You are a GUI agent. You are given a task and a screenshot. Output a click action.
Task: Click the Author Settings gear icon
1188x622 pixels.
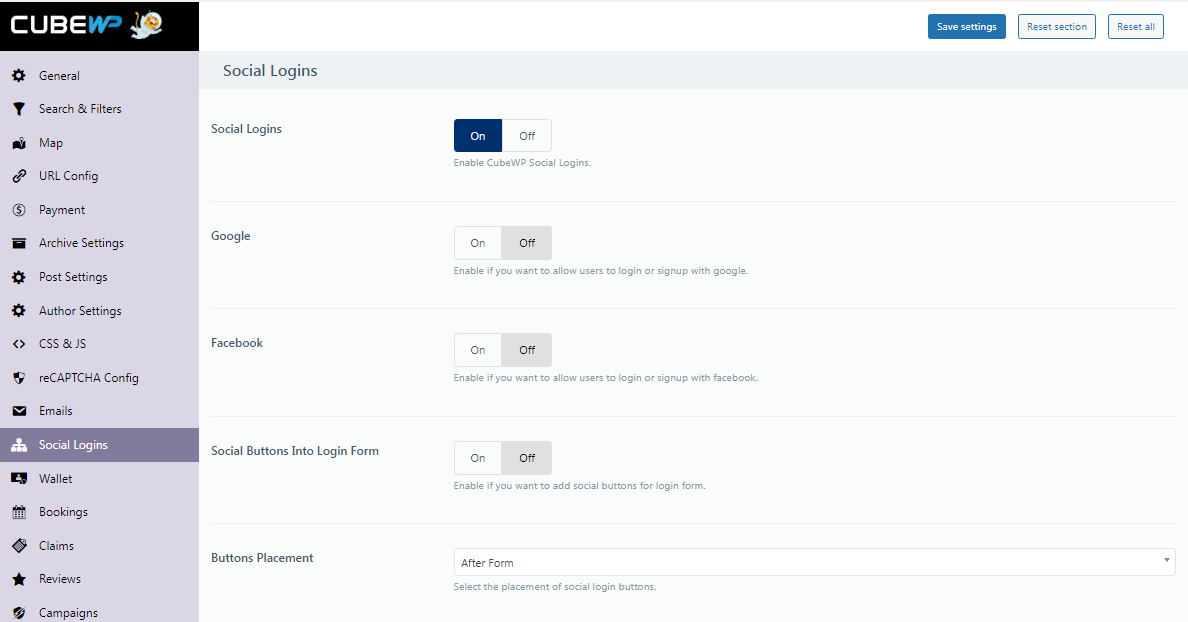[x=19, y=311]
